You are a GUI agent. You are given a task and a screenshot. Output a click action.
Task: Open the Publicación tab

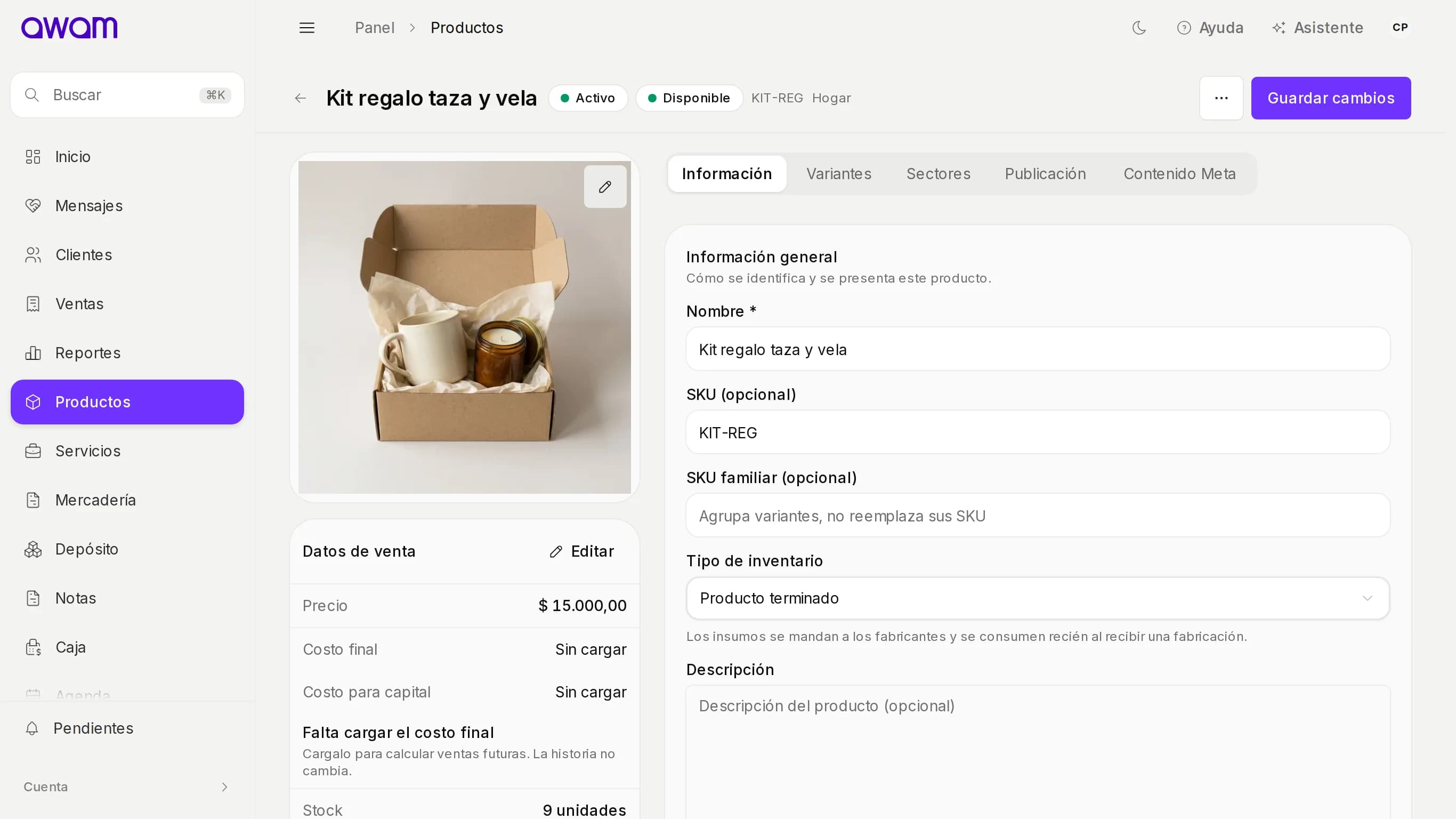point(1045,174)
